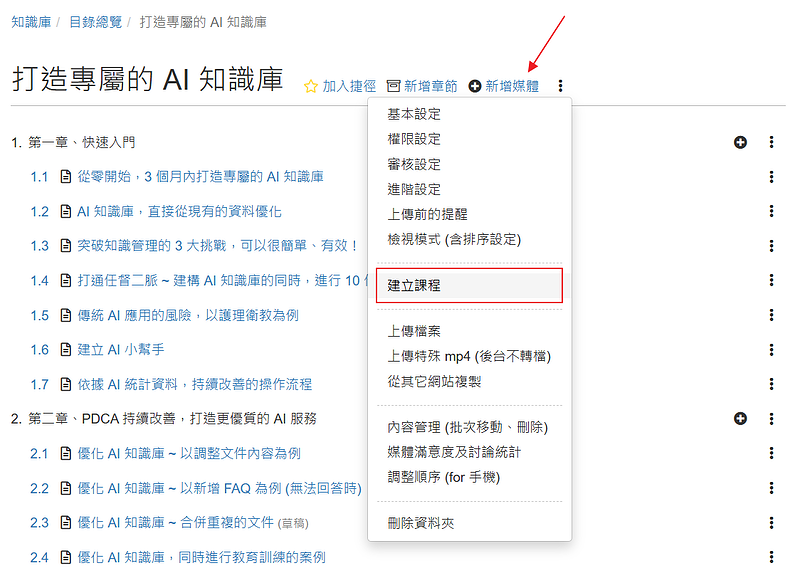This screenshot has height=573, width=800.
Task: Go to 知識庫 breadcrumb link
Action: pos(32,21)
